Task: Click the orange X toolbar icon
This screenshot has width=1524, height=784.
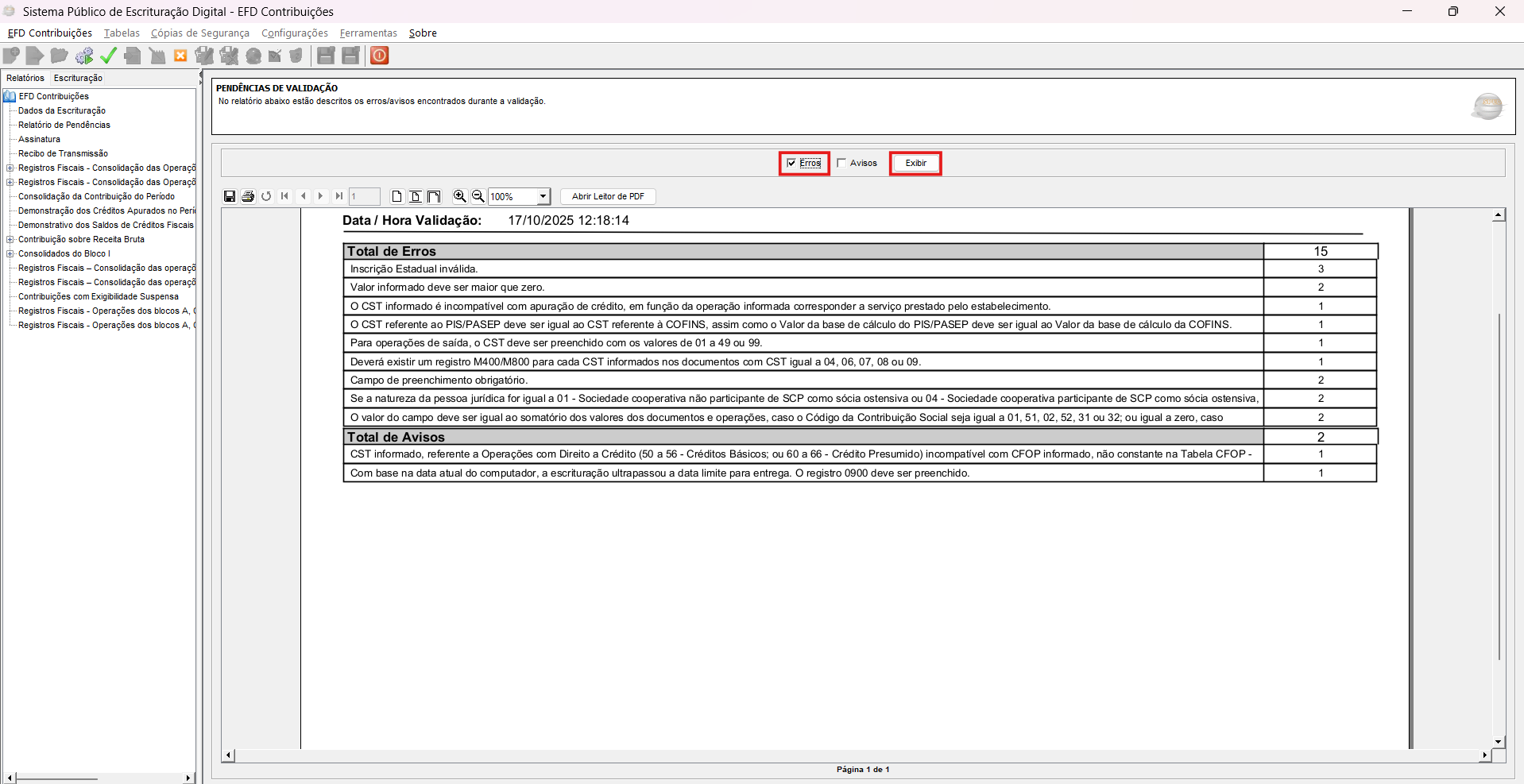Action: 180,56
